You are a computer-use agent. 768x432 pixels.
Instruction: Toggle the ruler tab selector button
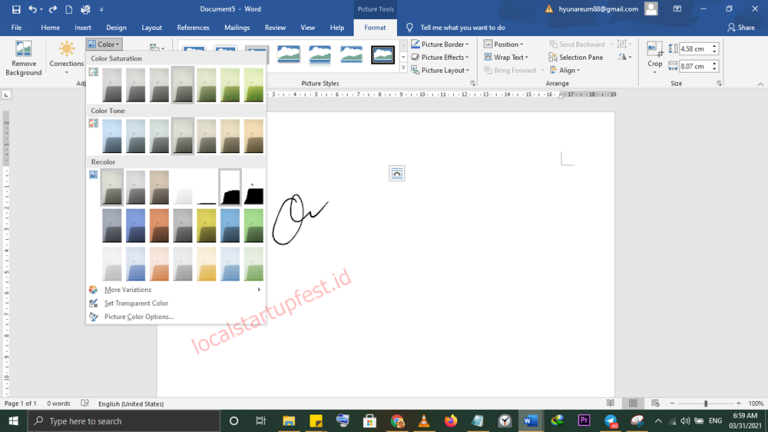[6, 95]
